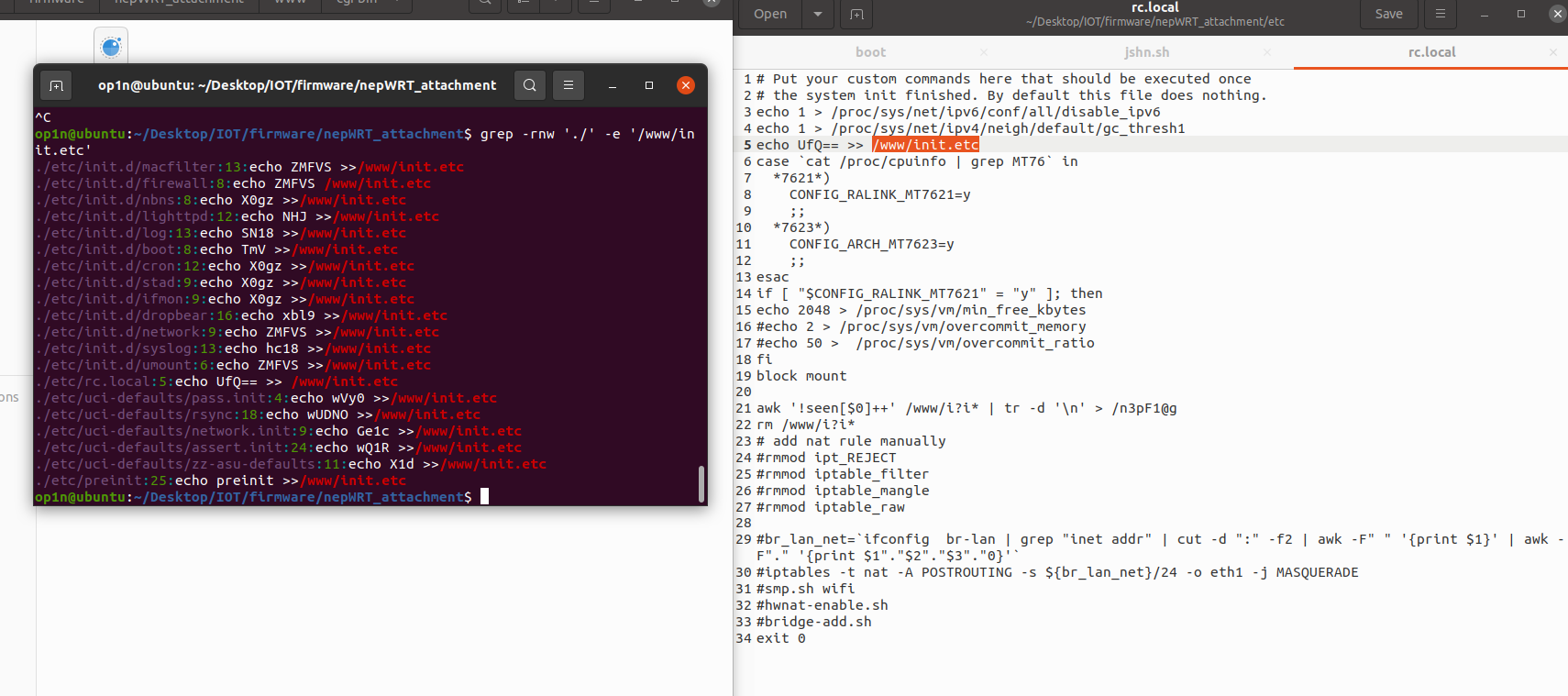The height and width of the screenshot is (696, 1568).
Task: Open gedit hamburger menu
Action: pyautogui.click(x=1441, y=14)
